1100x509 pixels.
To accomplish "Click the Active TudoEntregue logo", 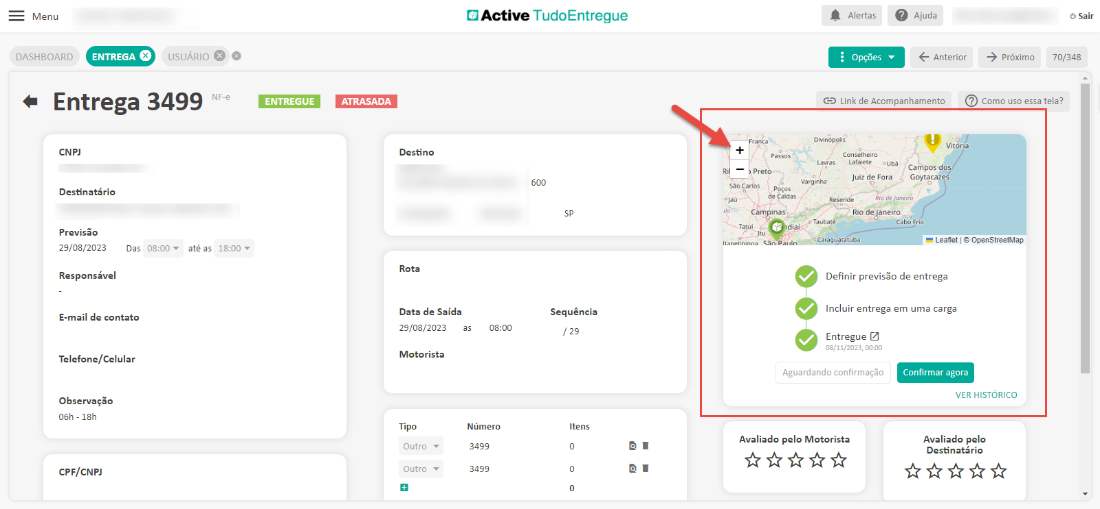I will [x=547, y=15].
